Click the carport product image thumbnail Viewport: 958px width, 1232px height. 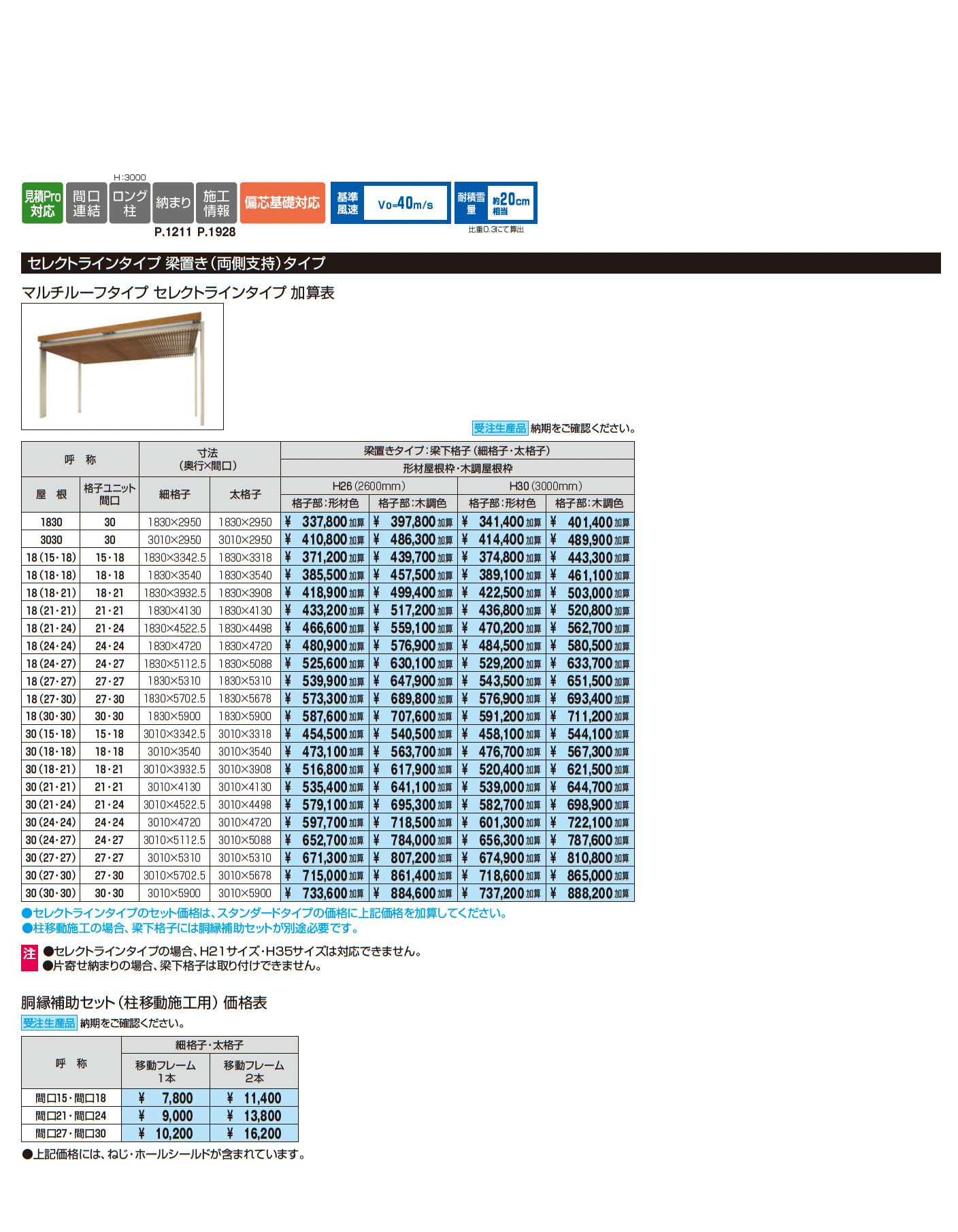[122, 366]
